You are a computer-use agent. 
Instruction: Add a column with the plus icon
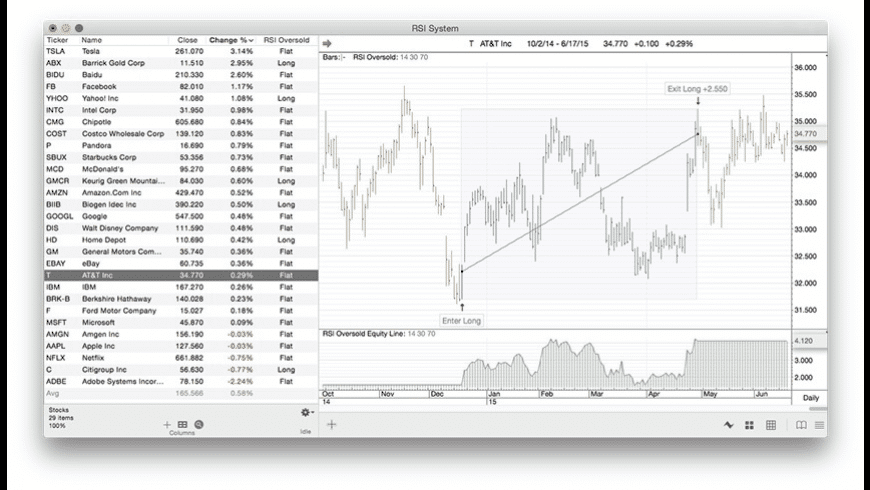(x=167, y=425)
